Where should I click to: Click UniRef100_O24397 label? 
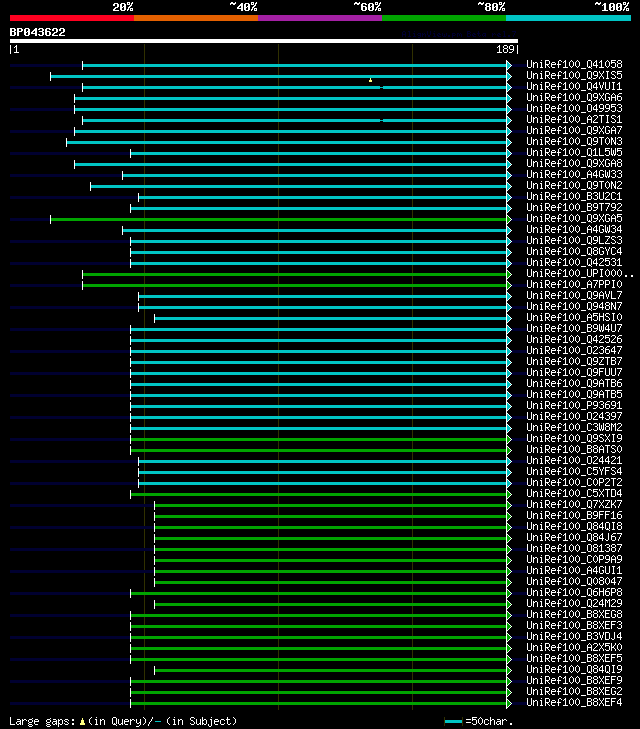pyautogui.click(x=574, y=417)
